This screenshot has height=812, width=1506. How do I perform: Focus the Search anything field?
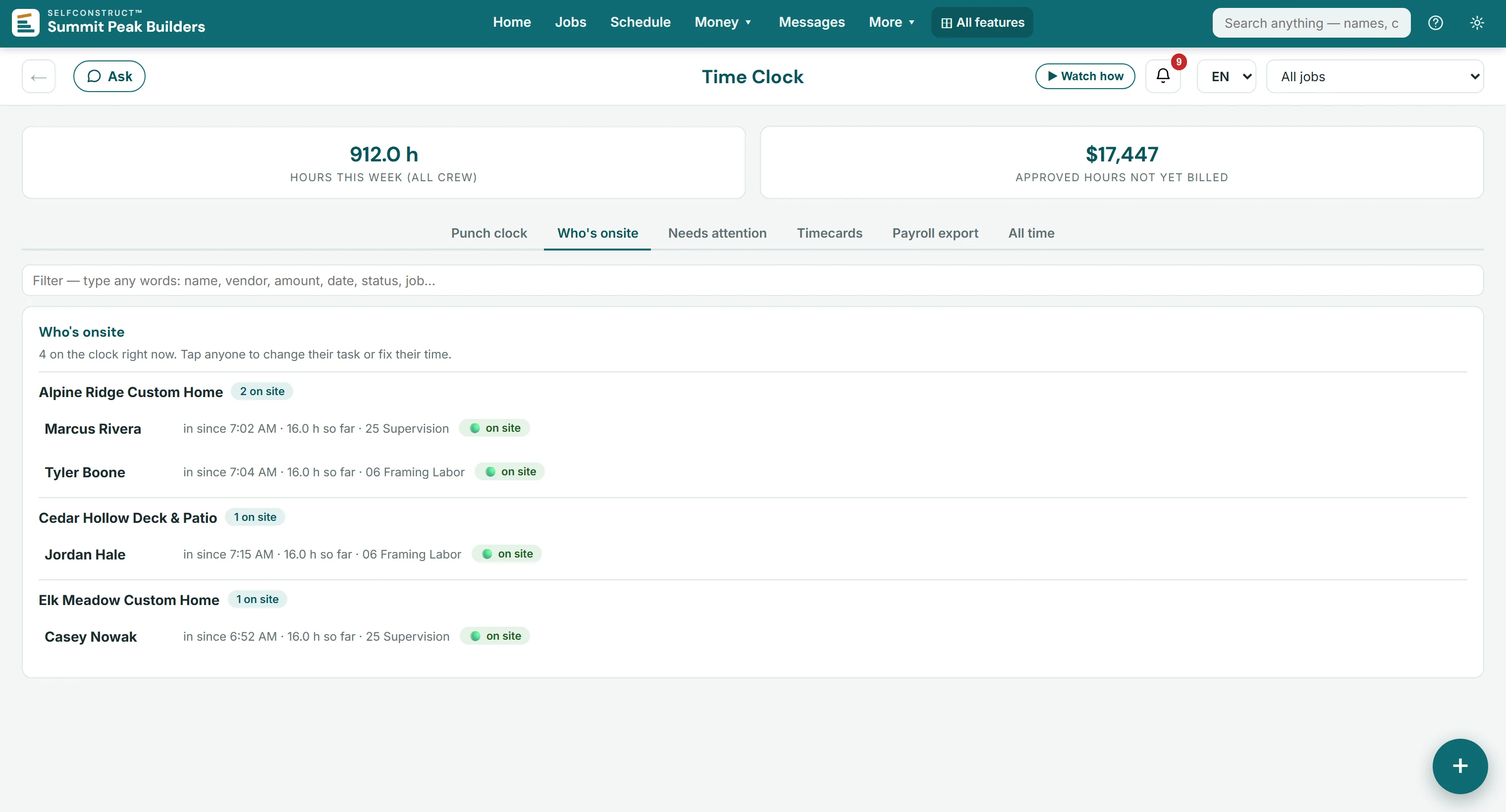(1311, 23)
